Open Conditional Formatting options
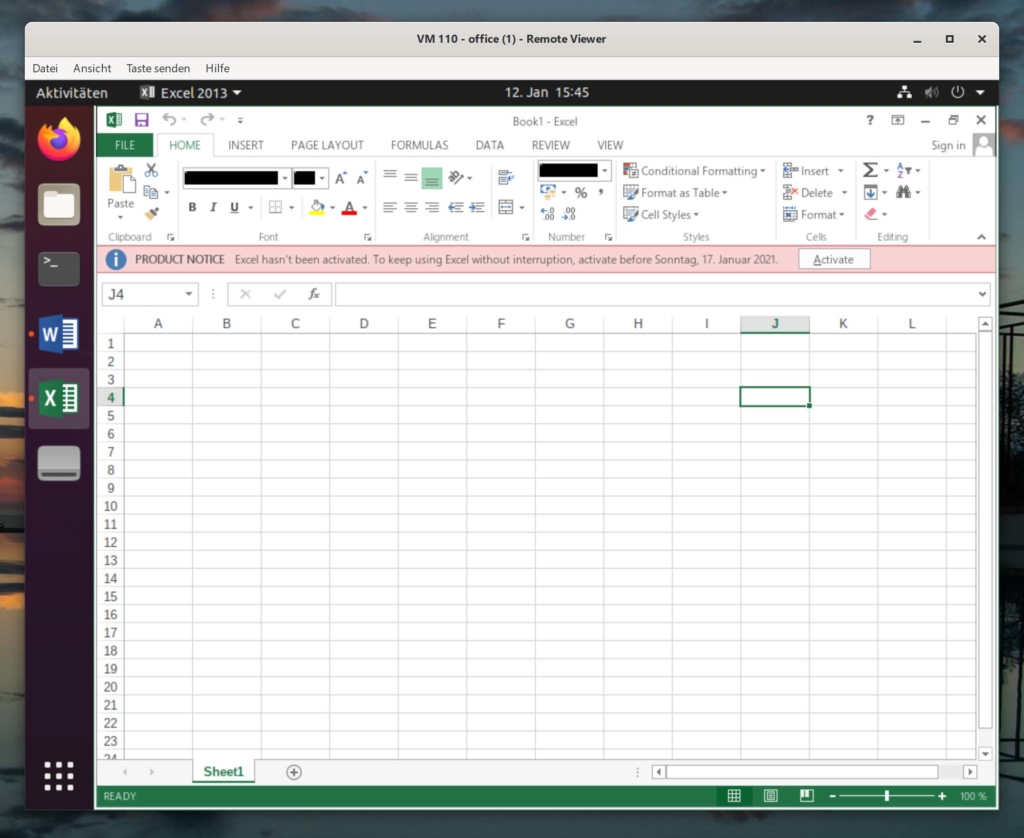The image size is (1024, 838). click(695, 170)
